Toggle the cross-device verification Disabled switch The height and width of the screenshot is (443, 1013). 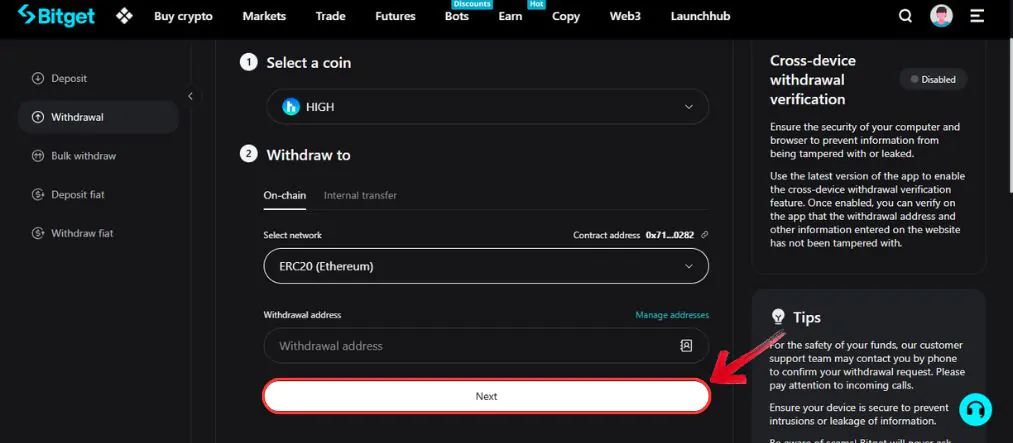[933, 79]
